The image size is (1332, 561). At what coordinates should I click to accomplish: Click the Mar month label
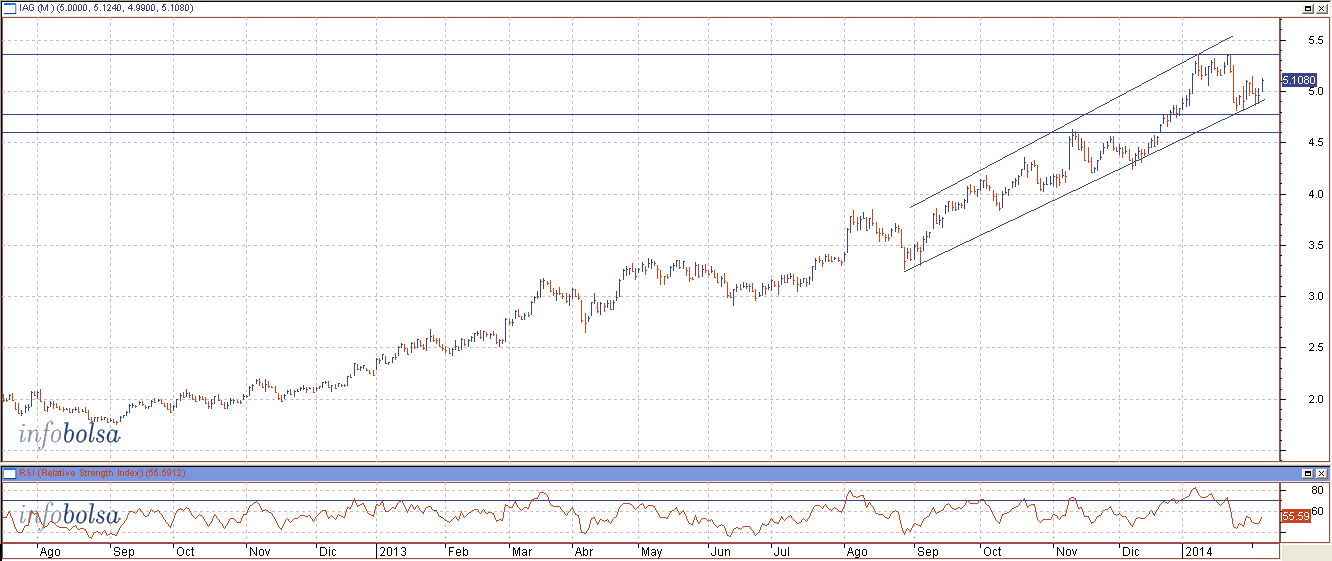point(522,551)
